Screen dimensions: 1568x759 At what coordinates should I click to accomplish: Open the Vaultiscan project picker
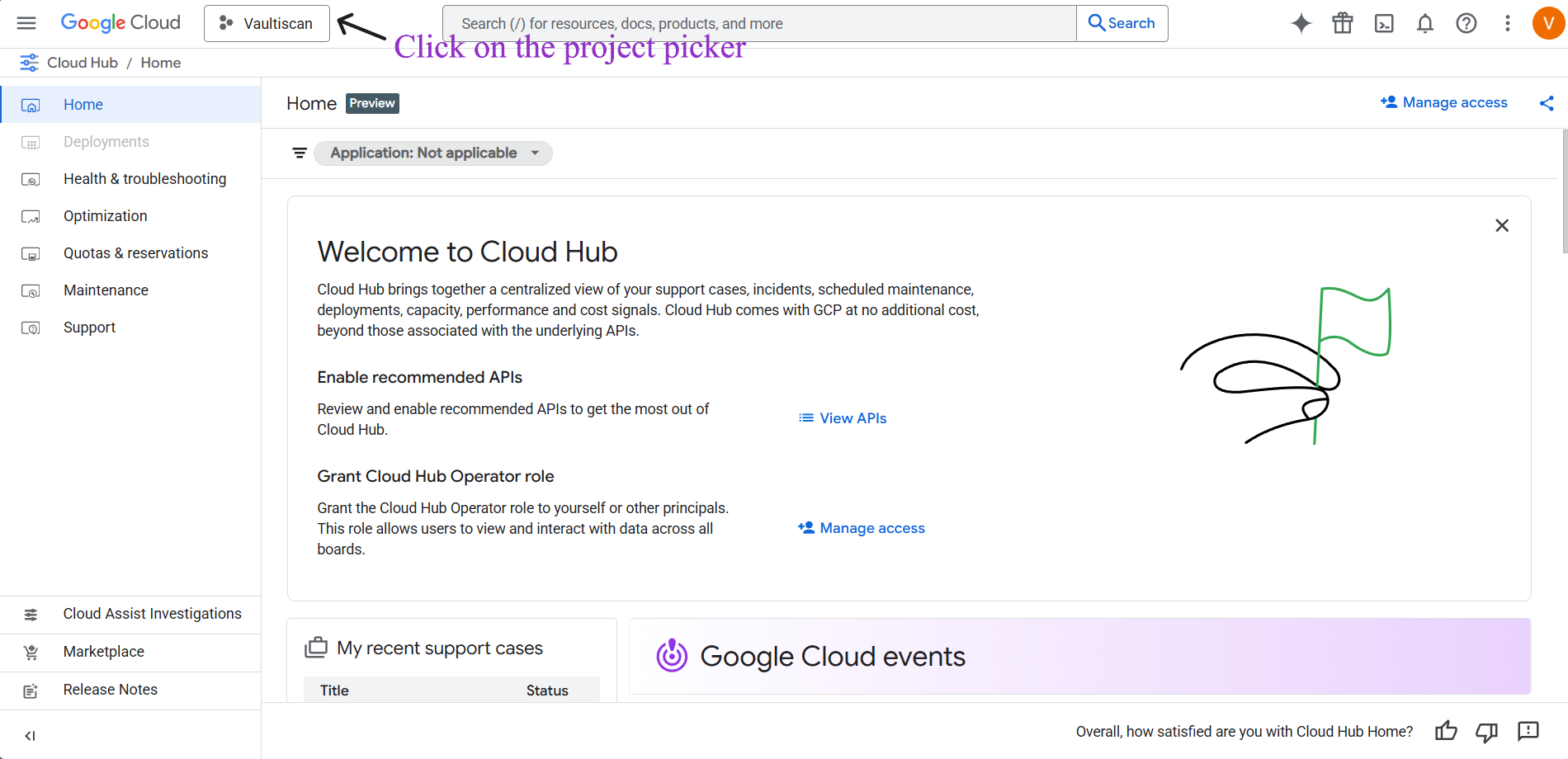pos(267,23)
